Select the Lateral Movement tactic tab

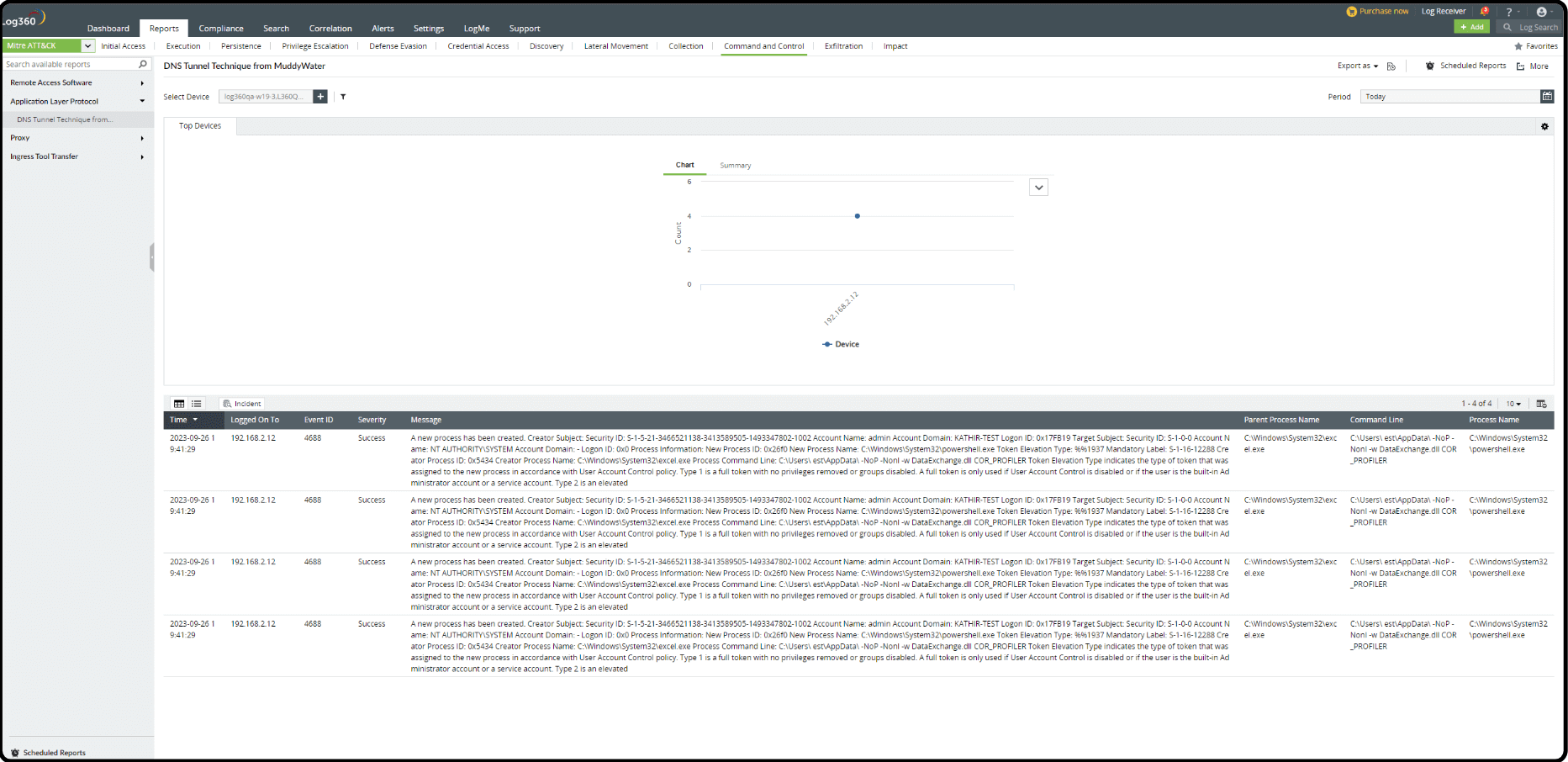coord(616,46)
